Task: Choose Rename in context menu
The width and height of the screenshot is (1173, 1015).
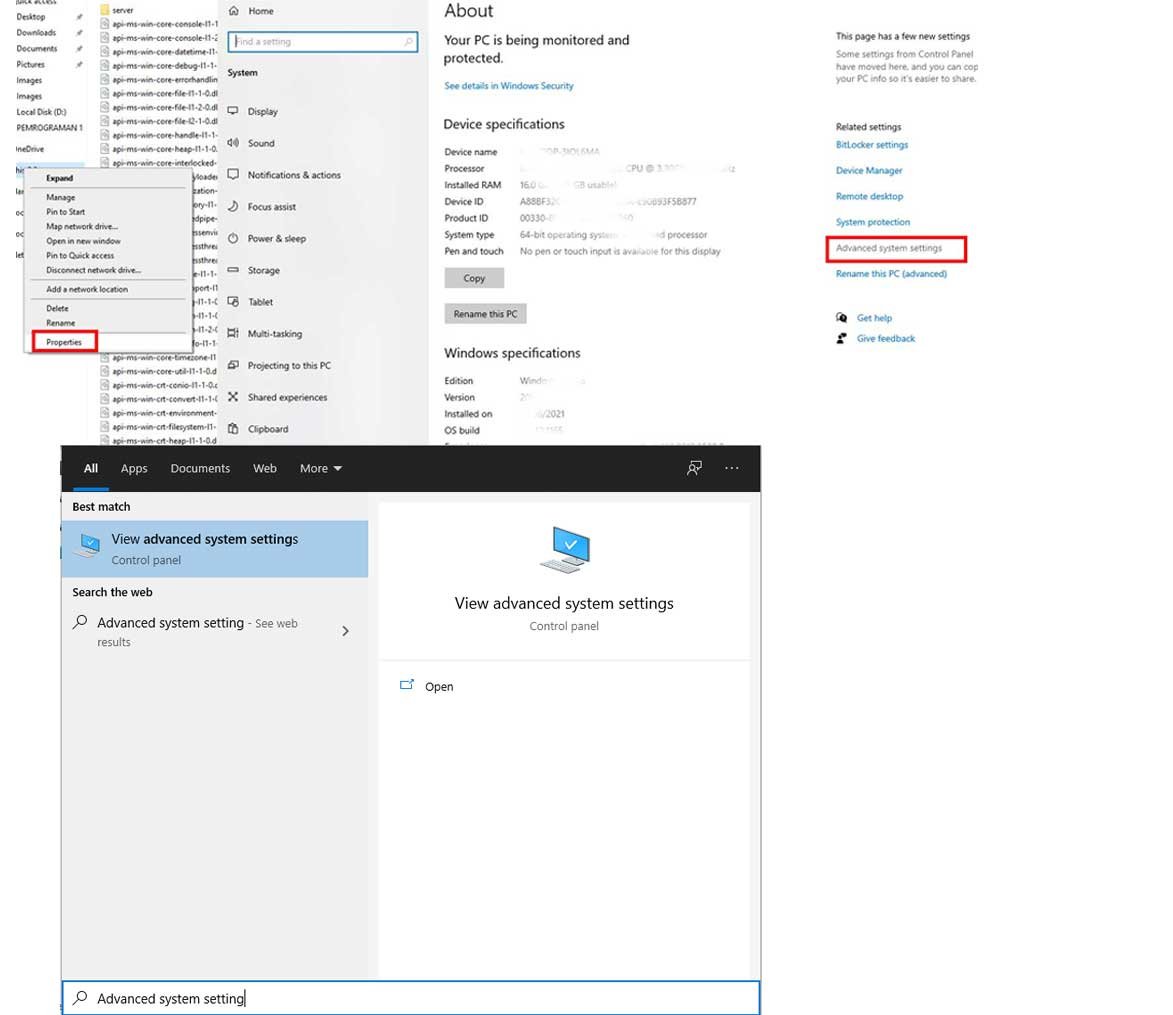Action: 61,323
